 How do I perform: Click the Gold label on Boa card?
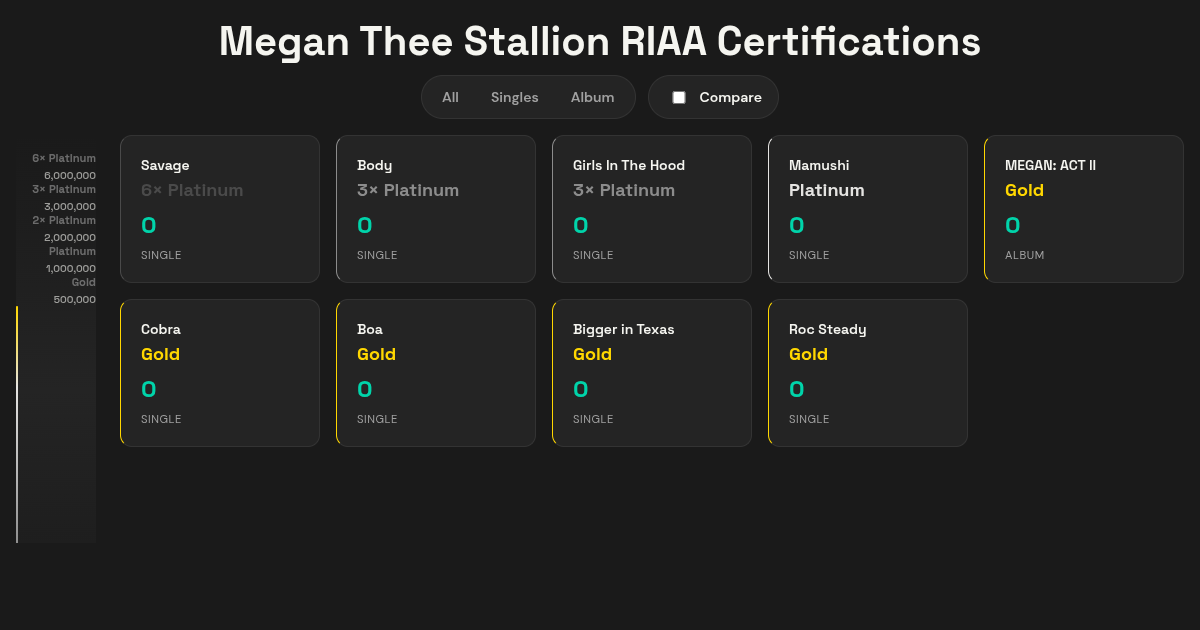(x=376, y=354)
